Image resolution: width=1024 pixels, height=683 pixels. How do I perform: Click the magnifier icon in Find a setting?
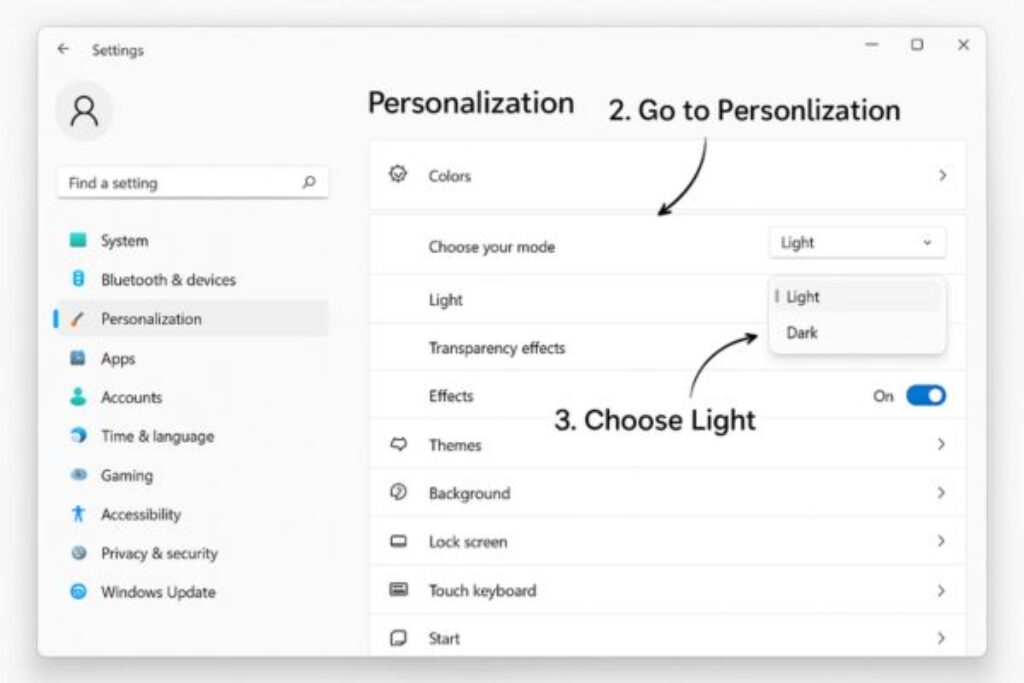point(309,182)
